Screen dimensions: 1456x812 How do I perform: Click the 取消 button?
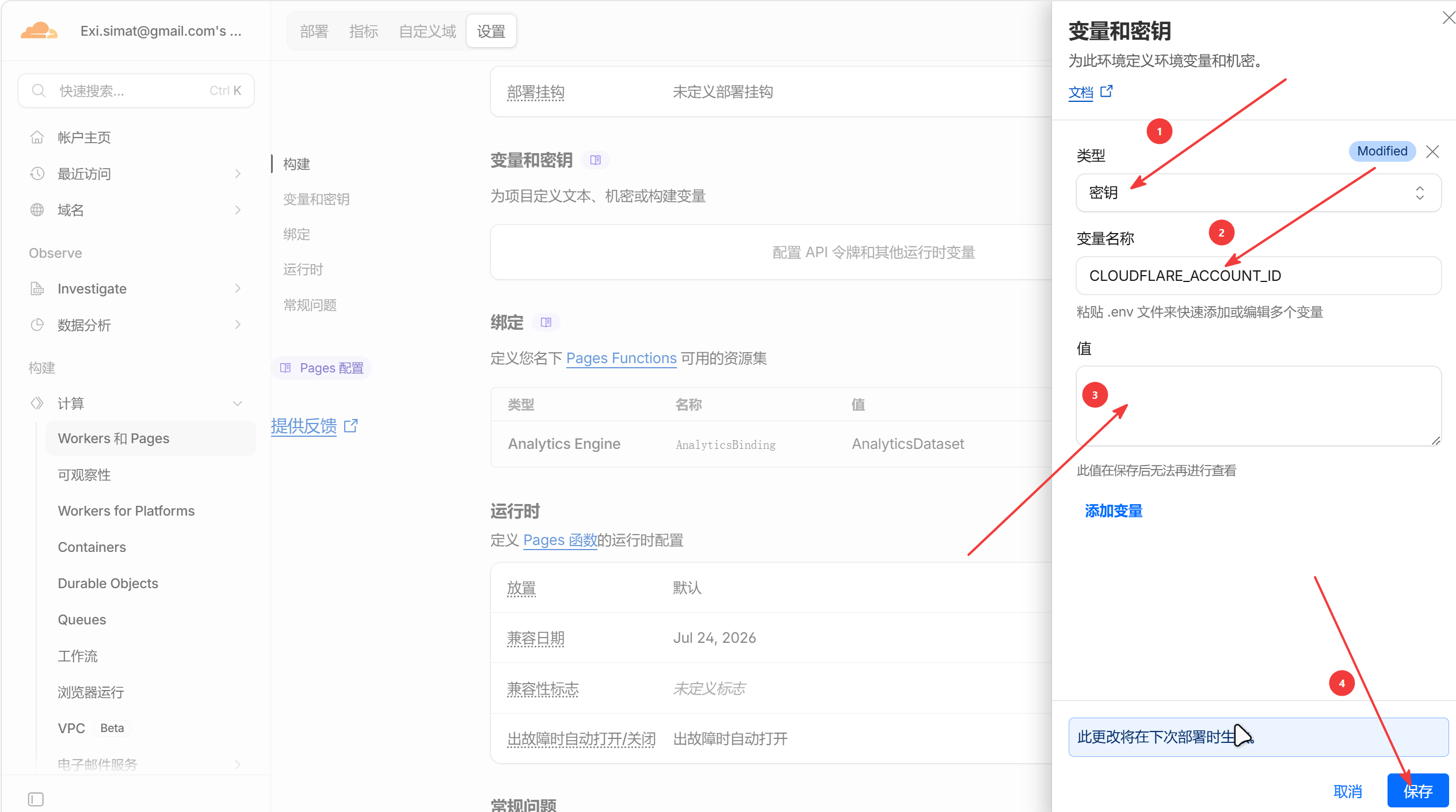(1348, 791)
